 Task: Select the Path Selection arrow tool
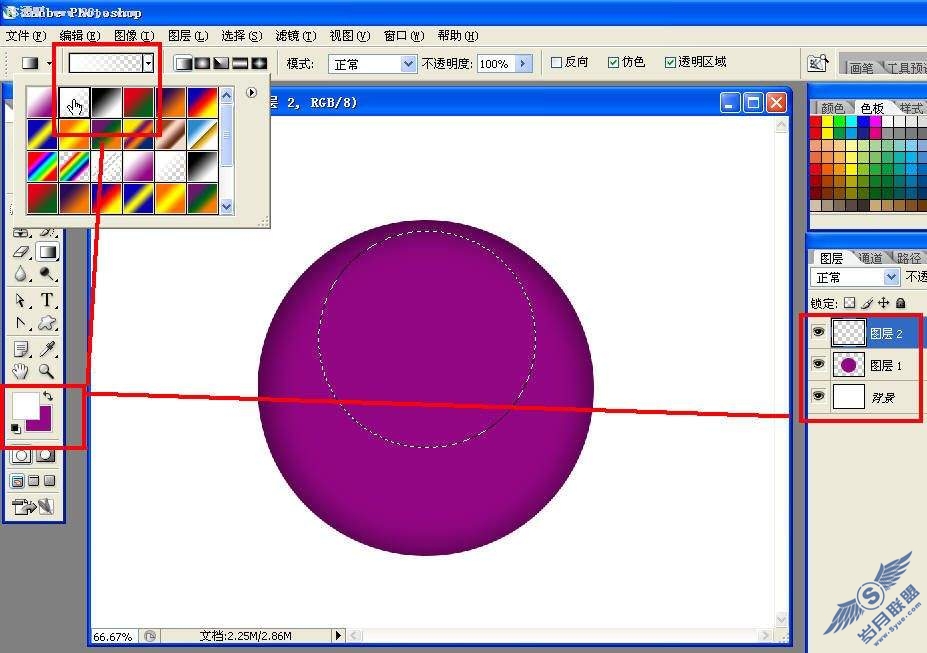point(21,300)
